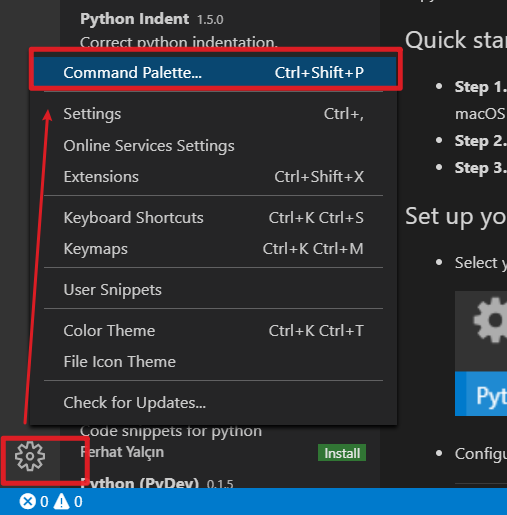Screen dimensions: 507x515
Task: Install the Ferhat Yalçın python snippets extension
Action: click(342, 453)
